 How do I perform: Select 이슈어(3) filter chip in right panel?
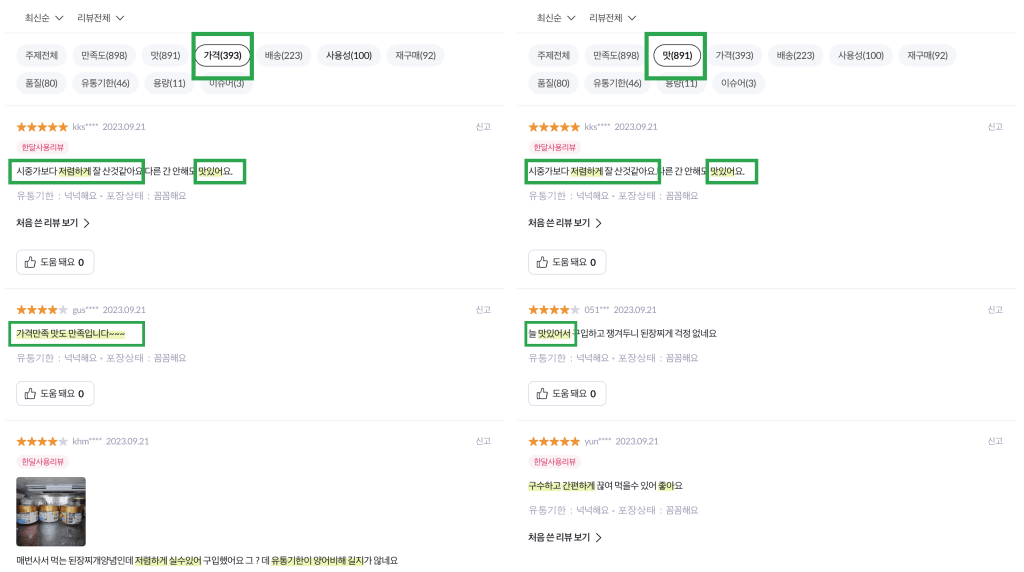tap(741, 83)
